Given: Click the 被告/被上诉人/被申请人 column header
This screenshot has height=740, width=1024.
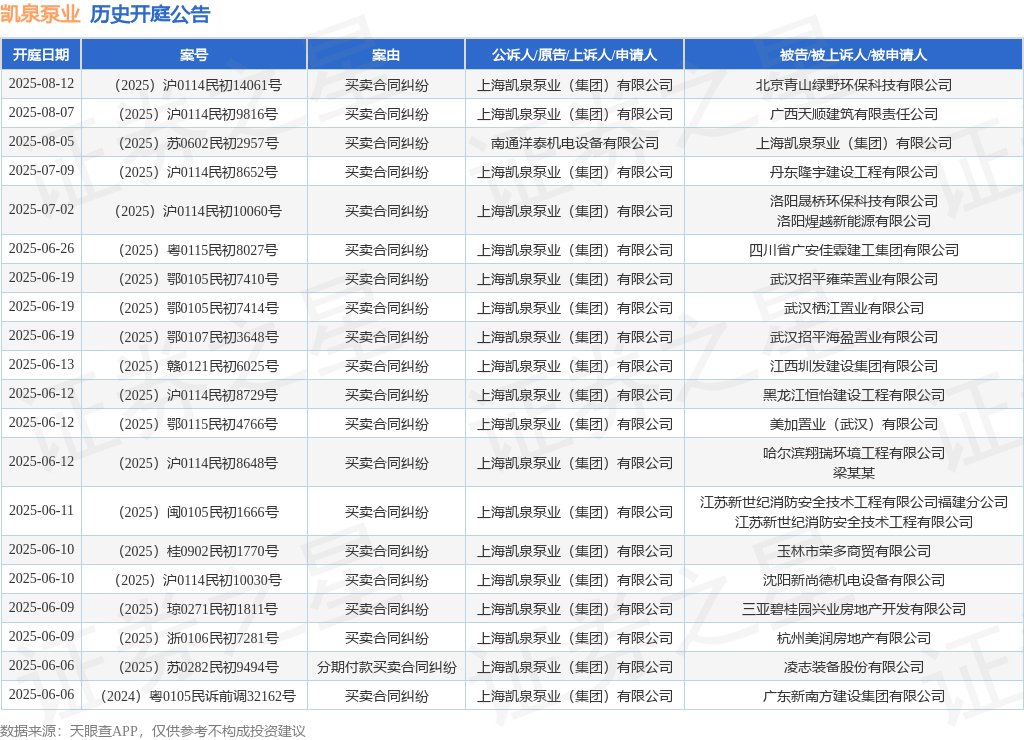Looking at the screenshot, I should (x=854, y=55).
